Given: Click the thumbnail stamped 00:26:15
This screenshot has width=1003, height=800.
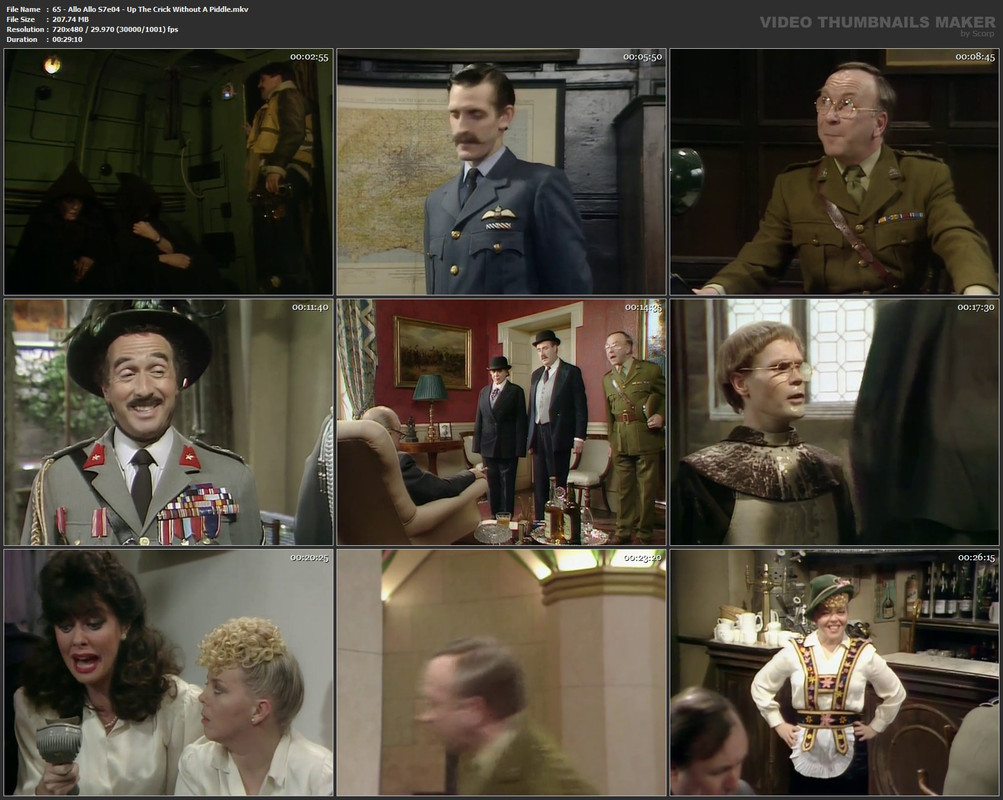Looking at the screenshot, I should tap(834, 673).
